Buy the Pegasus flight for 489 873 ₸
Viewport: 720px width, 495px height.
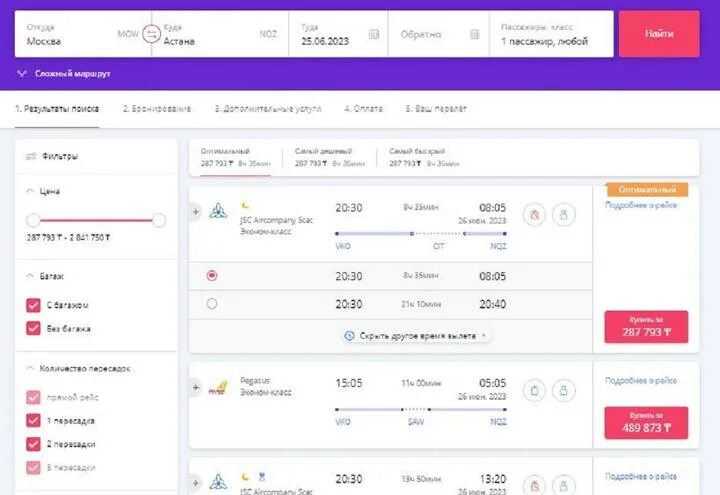(x=646, y=423)
